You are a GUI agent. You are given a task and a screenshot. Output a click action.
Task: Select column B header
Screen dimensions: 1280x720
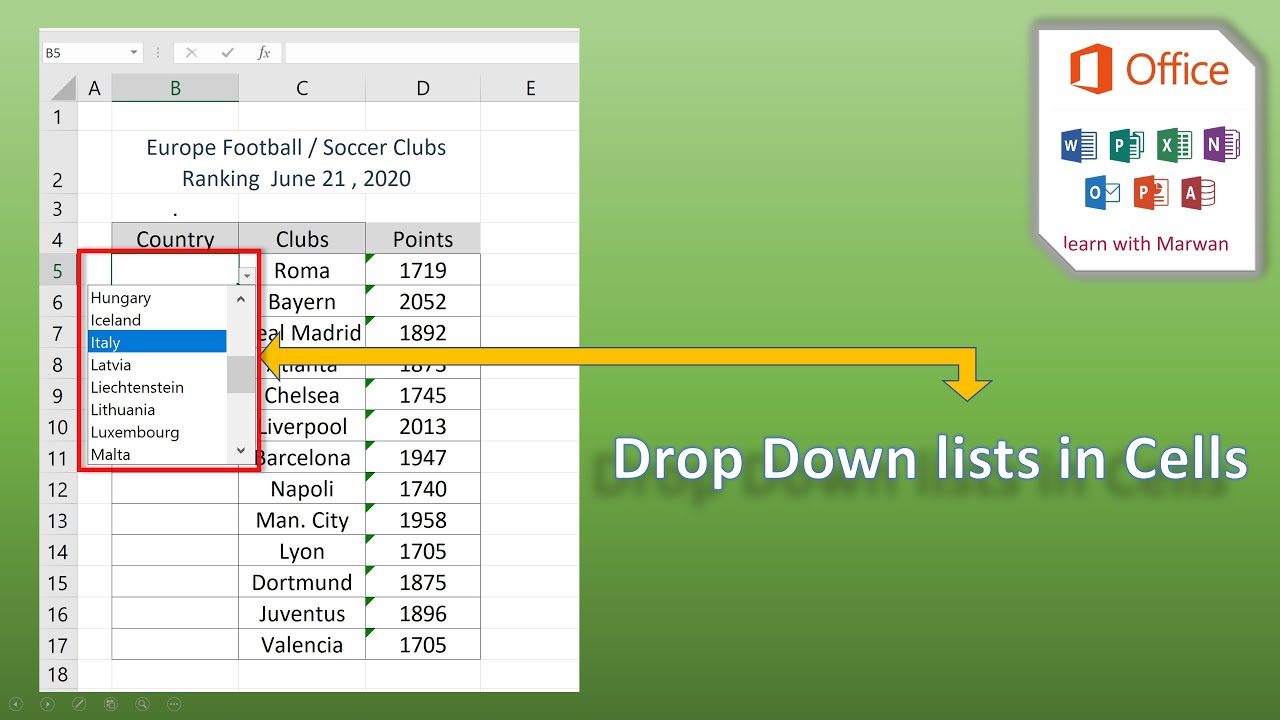point(175,89)
